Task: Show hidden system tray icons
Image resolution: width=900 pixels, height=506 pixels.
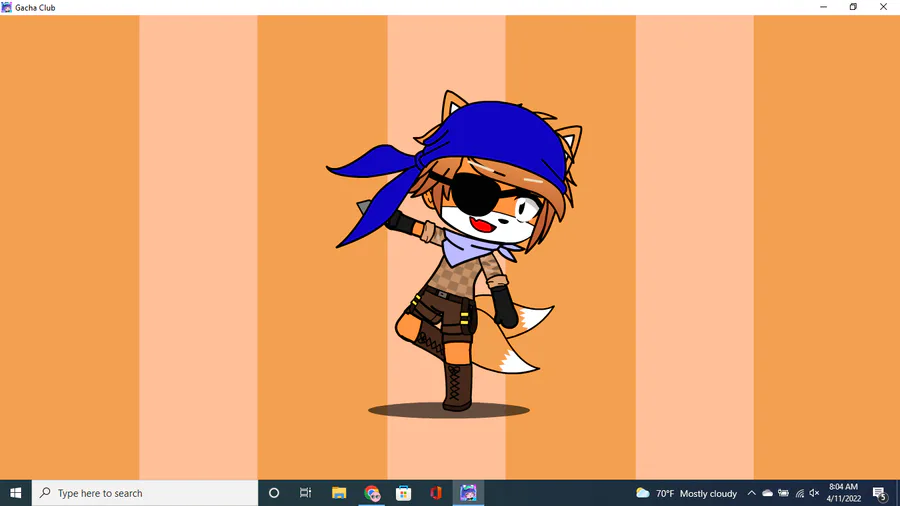Action: click(751, 493)
